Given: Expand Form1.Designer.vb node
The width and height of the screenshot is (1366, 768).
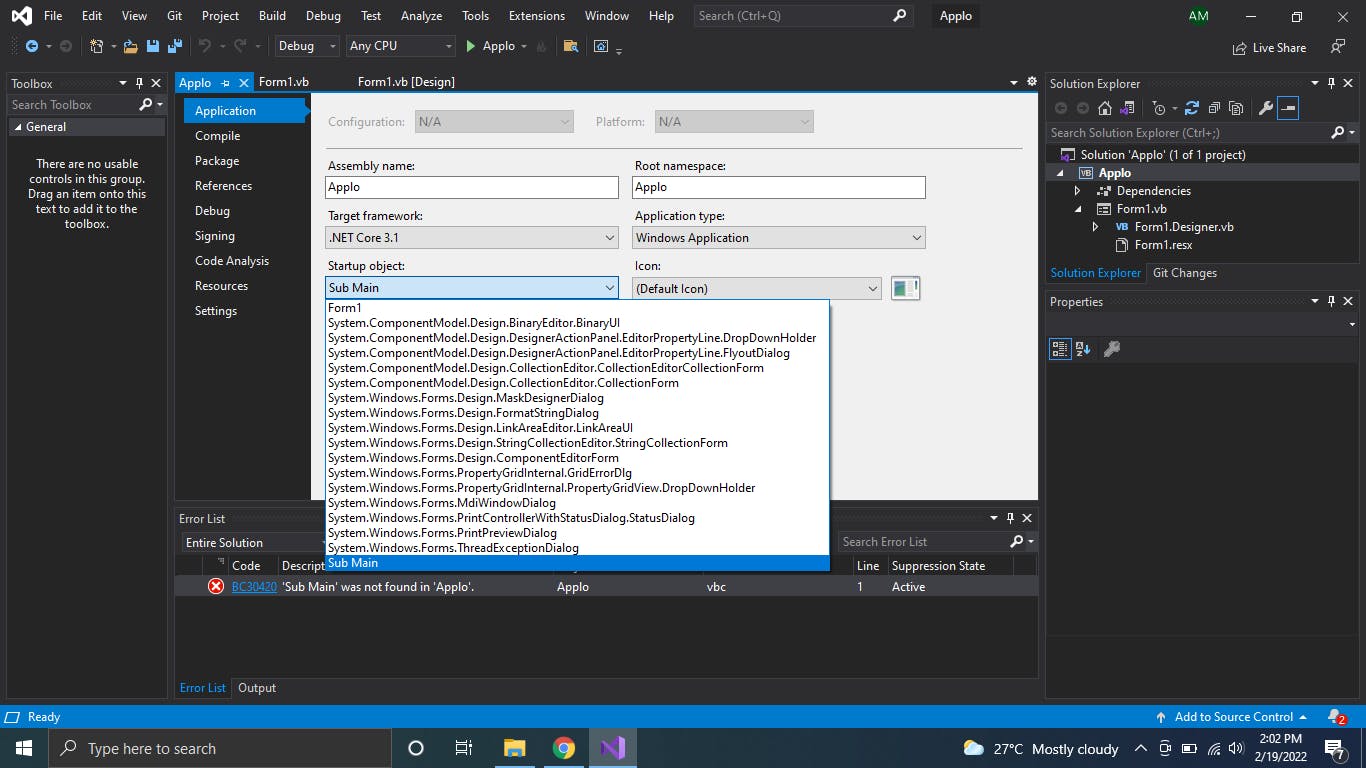Looking at the screenshot, I should [x=1096, y=227].
